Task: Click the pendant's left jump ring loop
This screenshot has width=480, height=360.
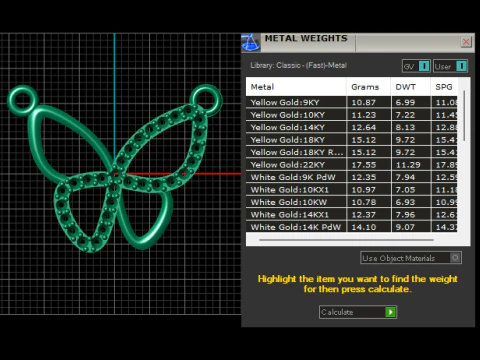Action: click(x=23, y=100)
